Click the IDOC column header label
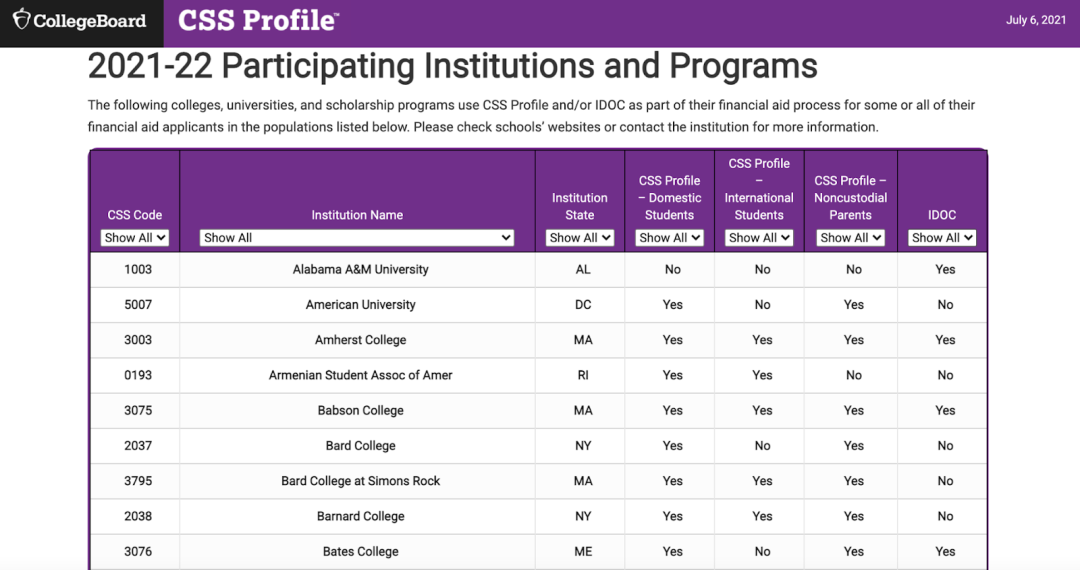The width and height of the screenshot is (1080, 570). click(942, 215)
